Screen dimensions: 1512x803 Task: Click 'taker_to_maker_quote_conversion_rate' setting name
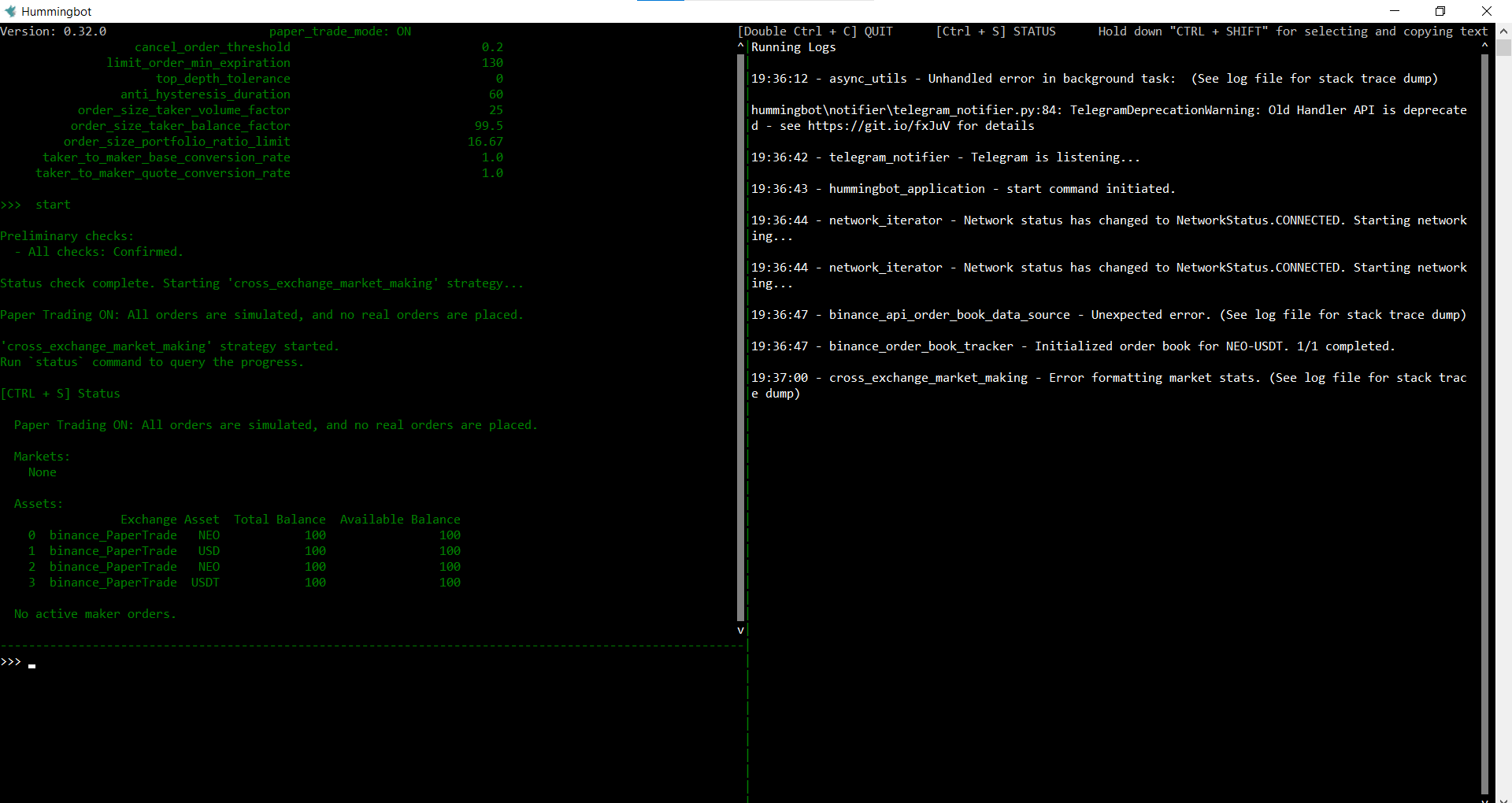[163, 173]
